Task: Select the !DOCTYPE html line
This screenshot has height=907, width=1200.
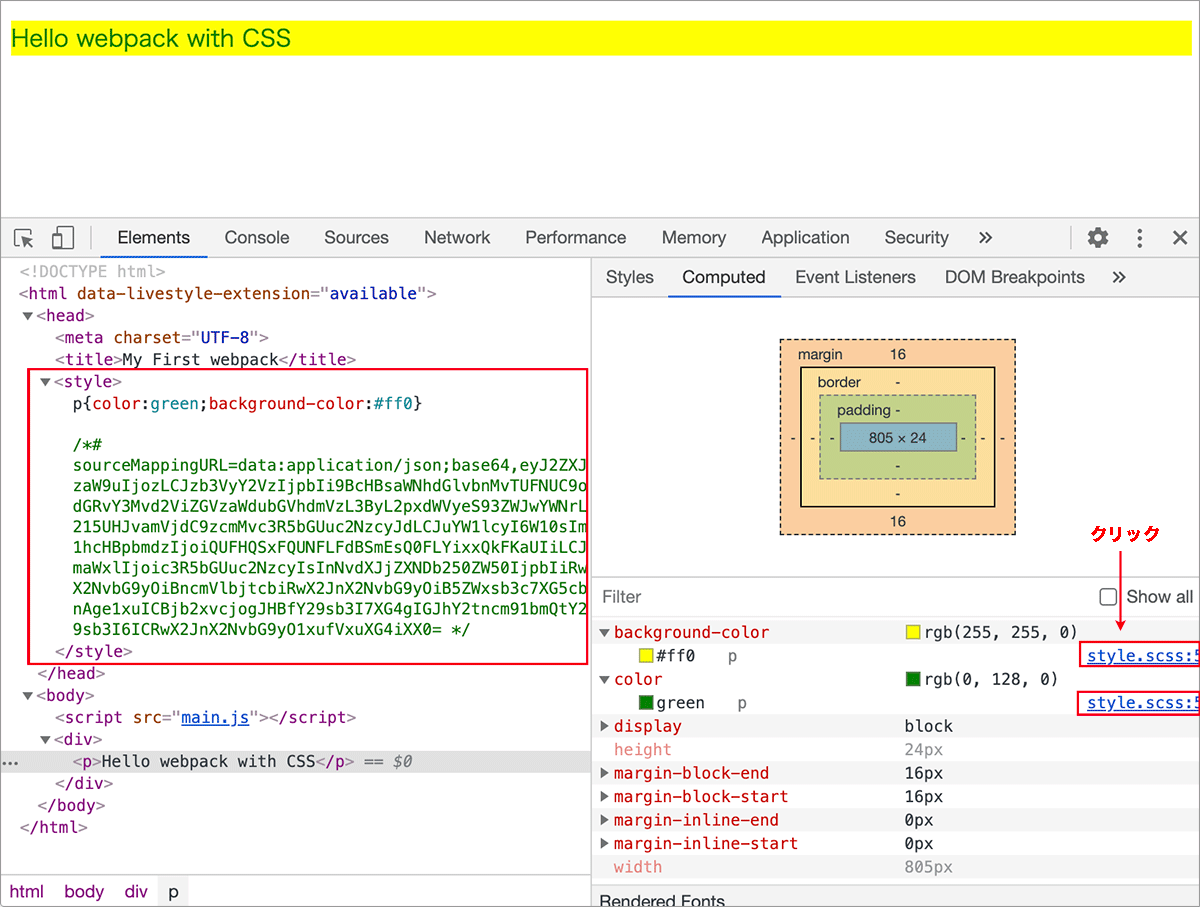Action: click(x=92, y=272)
